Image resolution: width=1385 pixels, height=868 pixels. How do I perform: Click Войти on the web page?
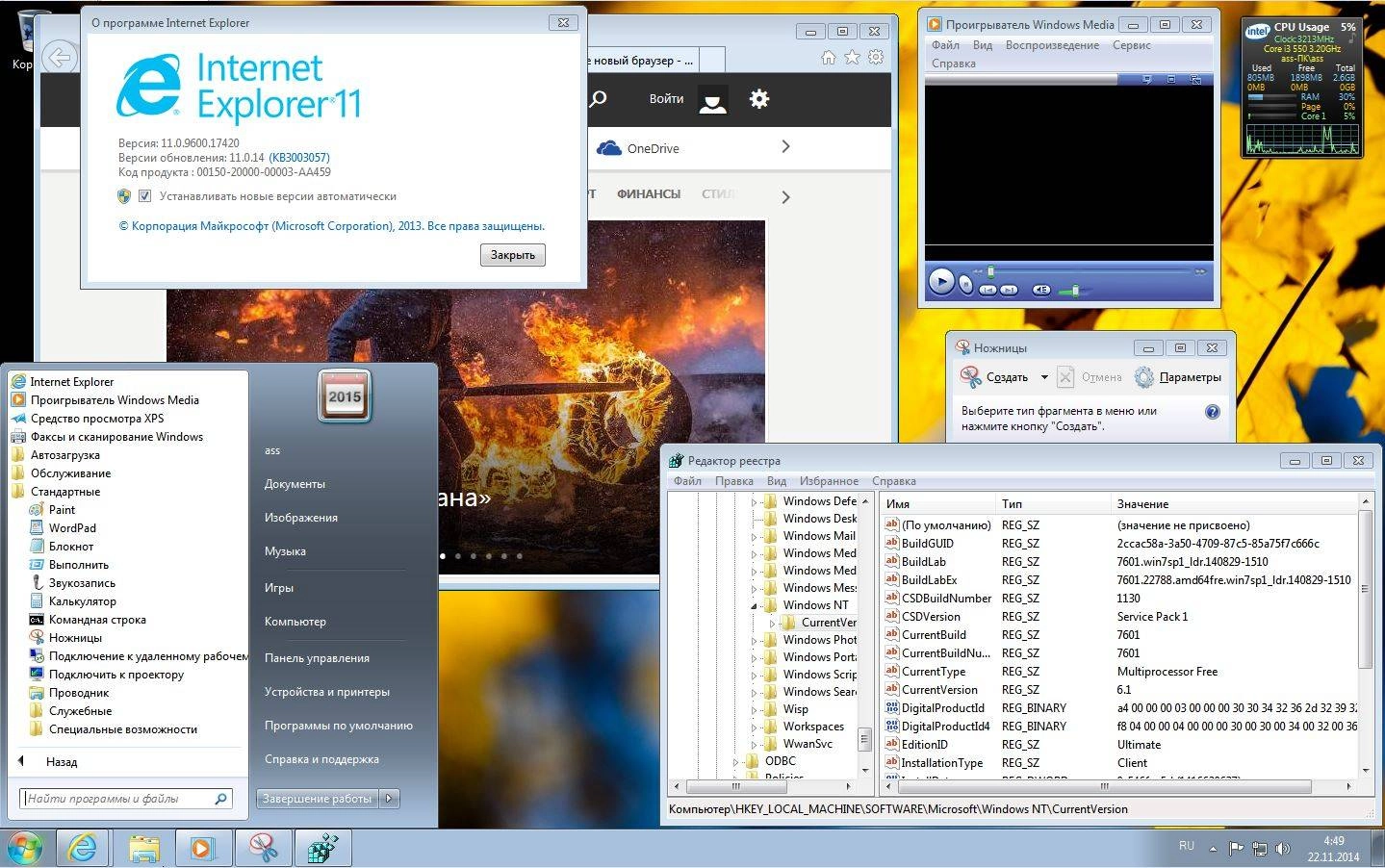coord(666,99)
